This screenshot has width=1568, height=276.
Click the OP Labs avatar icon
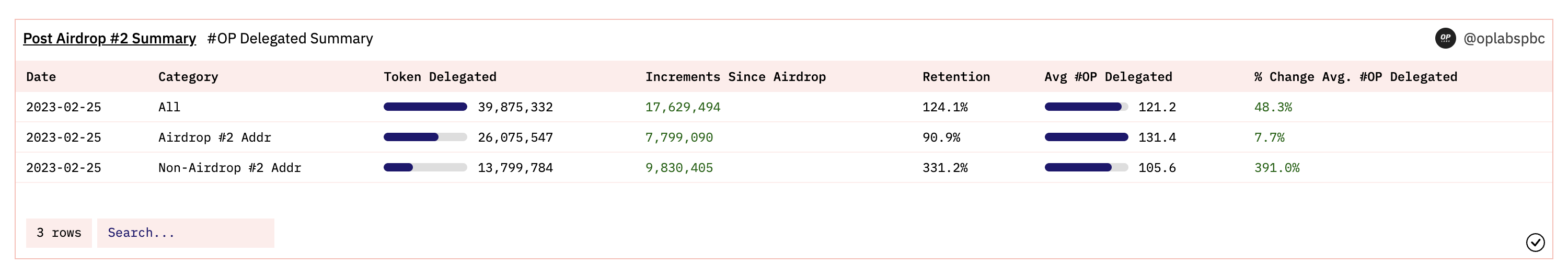pos(1445,38)
